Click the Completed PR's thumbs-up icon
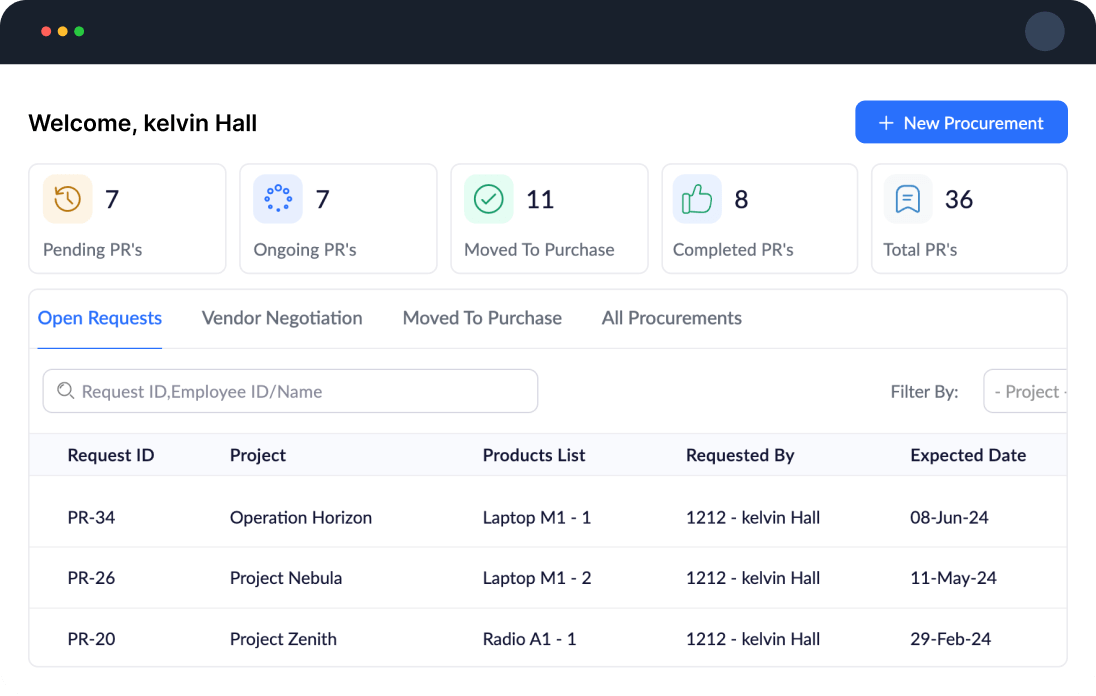 click(x=697, y=199)
